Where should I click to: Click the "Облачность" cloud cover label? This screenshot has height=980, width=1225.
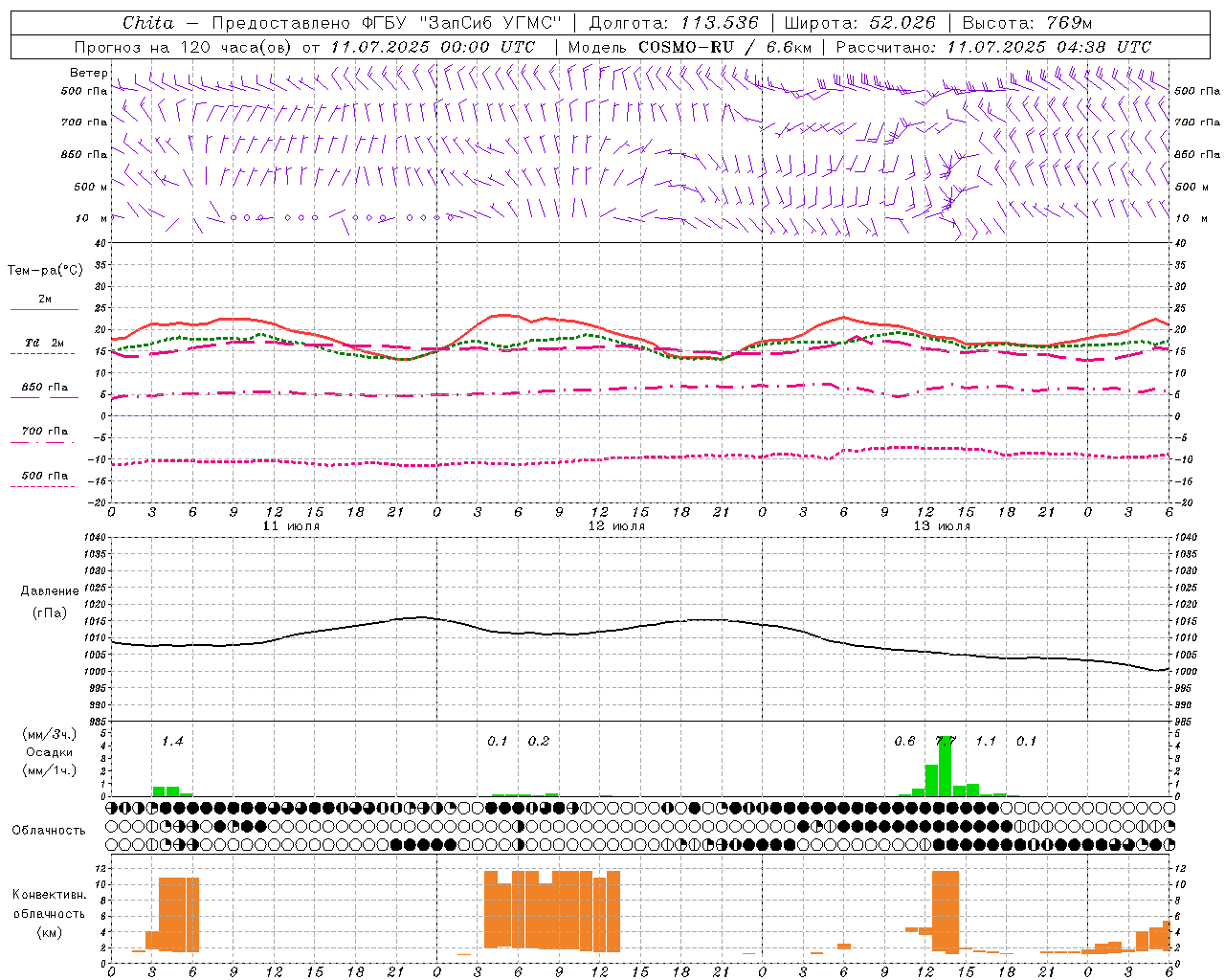[x=49, y=831]
